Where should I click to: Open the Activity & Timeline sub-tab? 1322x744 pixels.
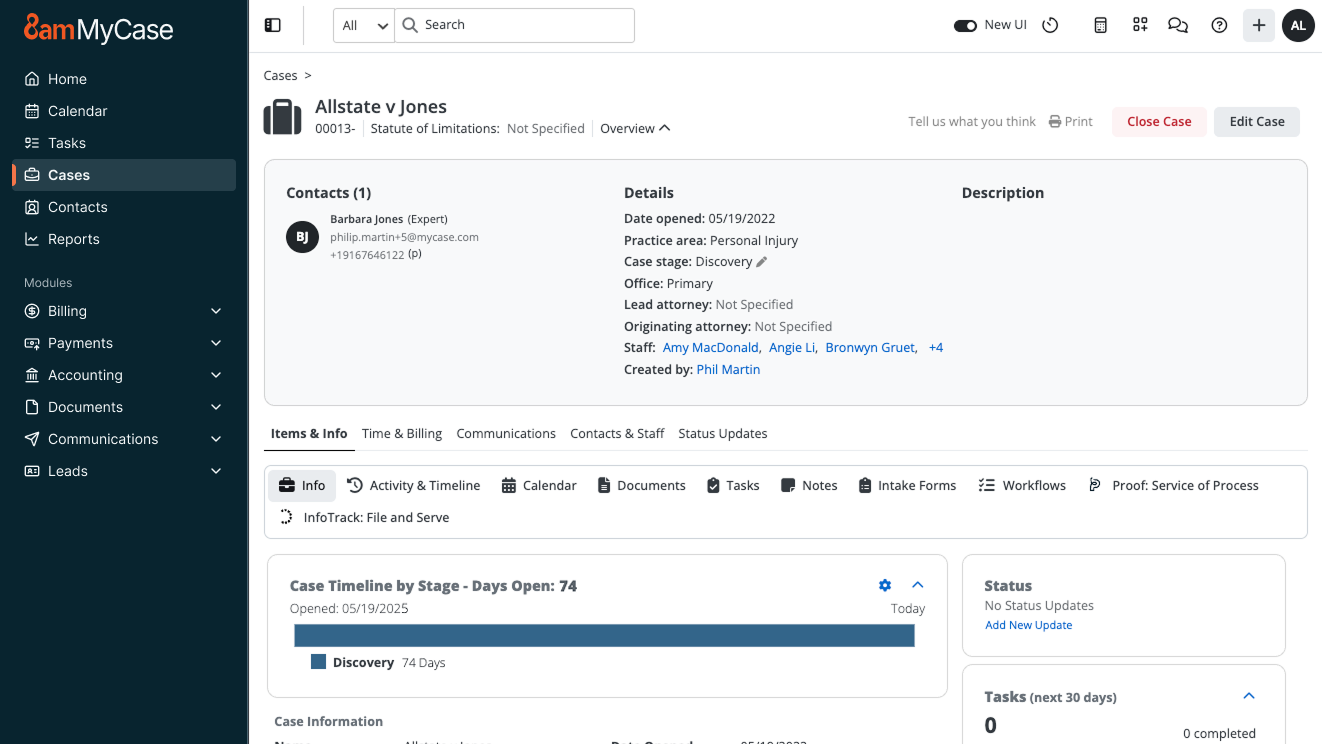tap(414, 485)
